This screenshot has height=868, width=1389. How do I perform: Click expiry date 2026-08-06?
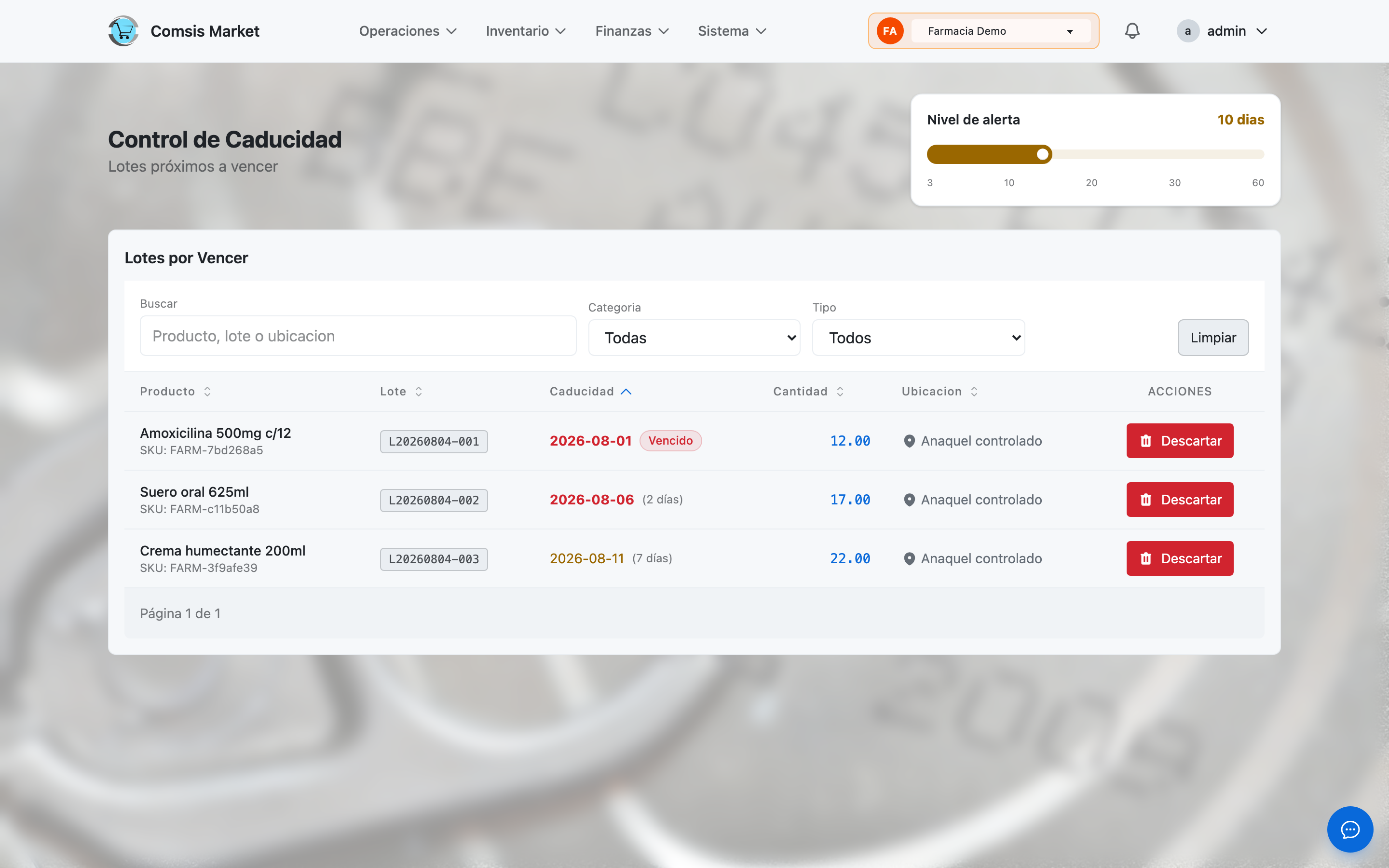[592, 500]
